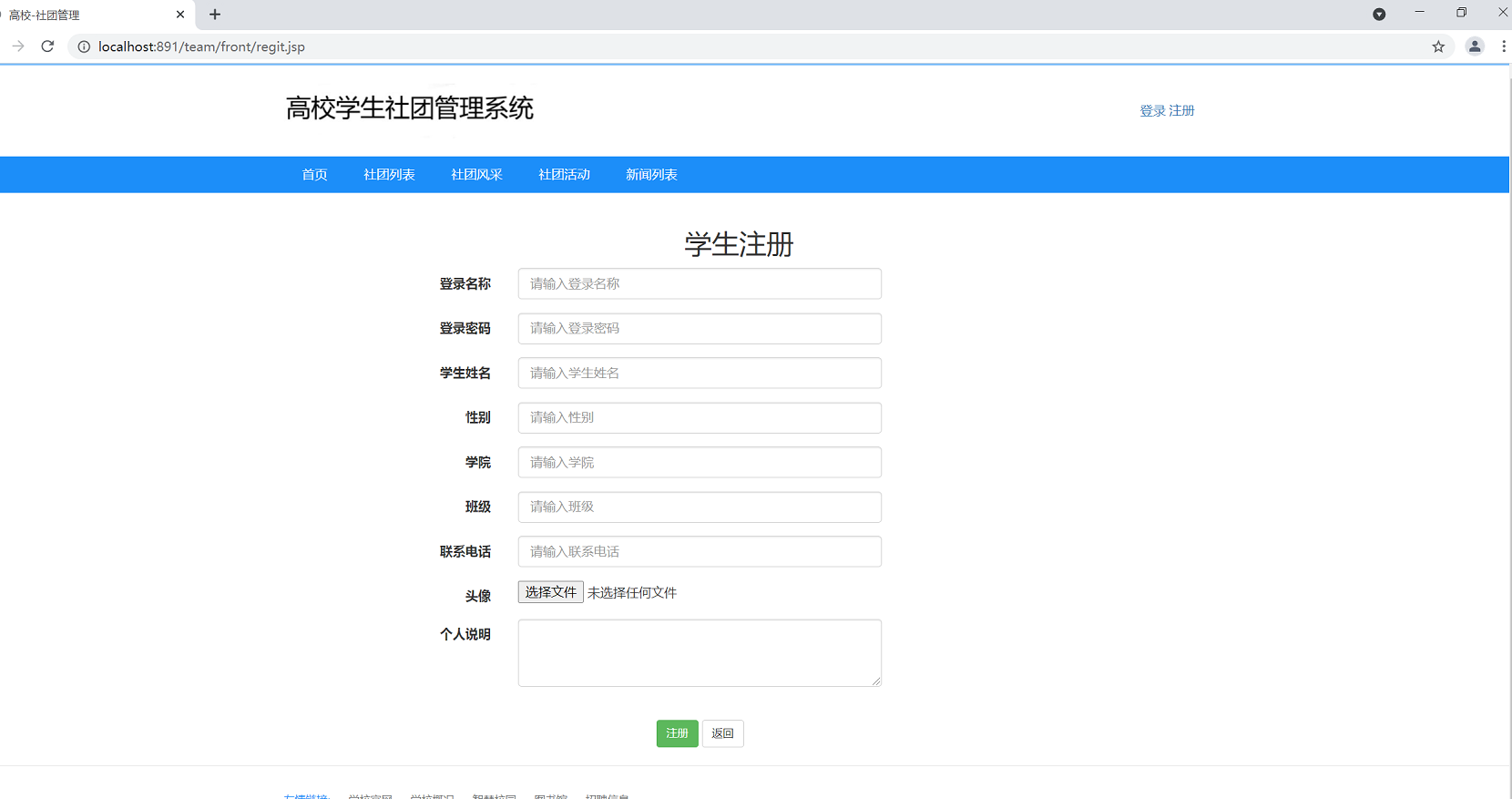Open 社团活动 navigation item
The width and height of the screenshot is (1512, 799).
pyautogui.click(x=564, y=175)
